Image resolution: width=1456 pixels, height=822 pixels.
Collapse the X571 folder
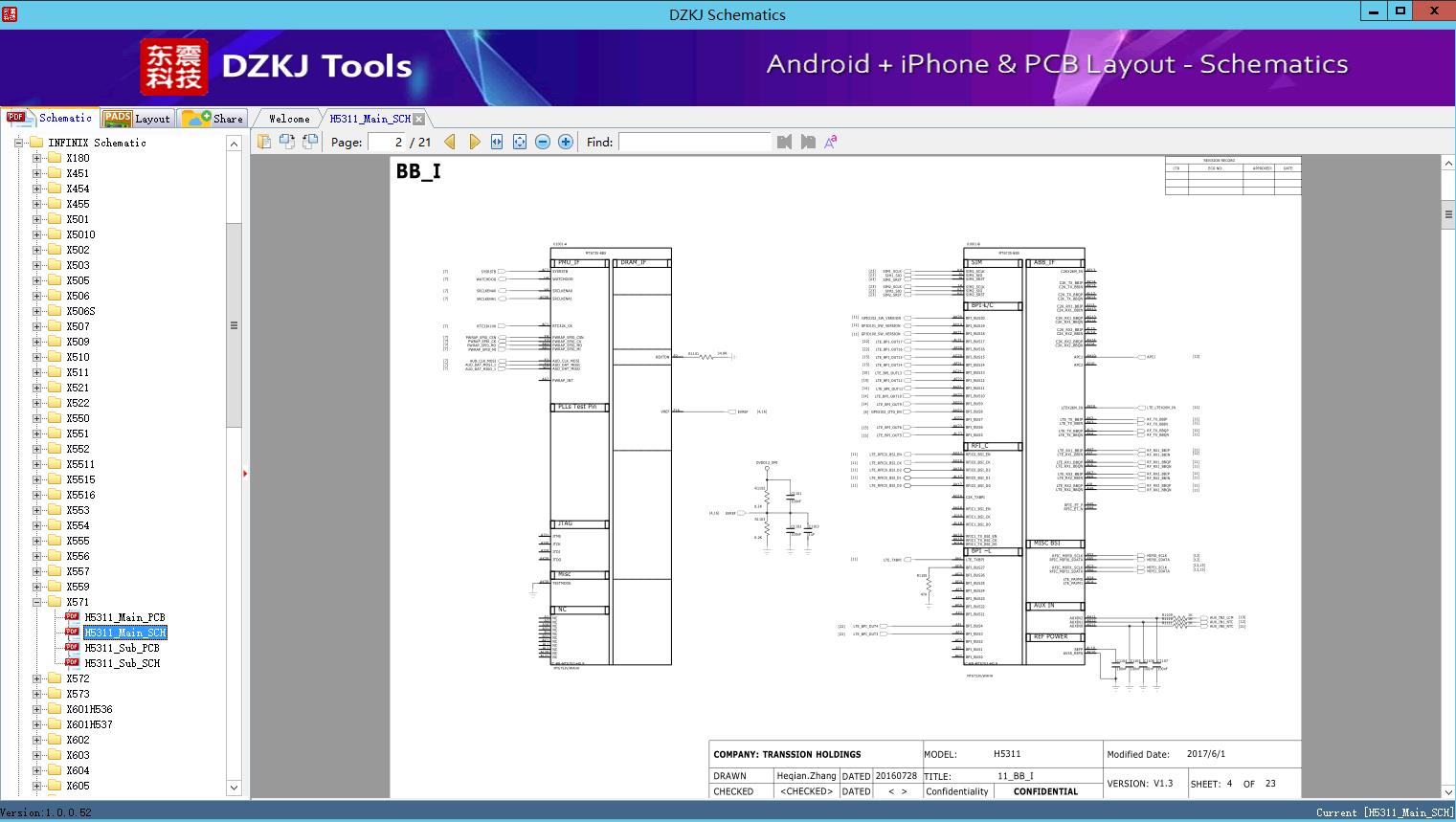click(36, 602)
